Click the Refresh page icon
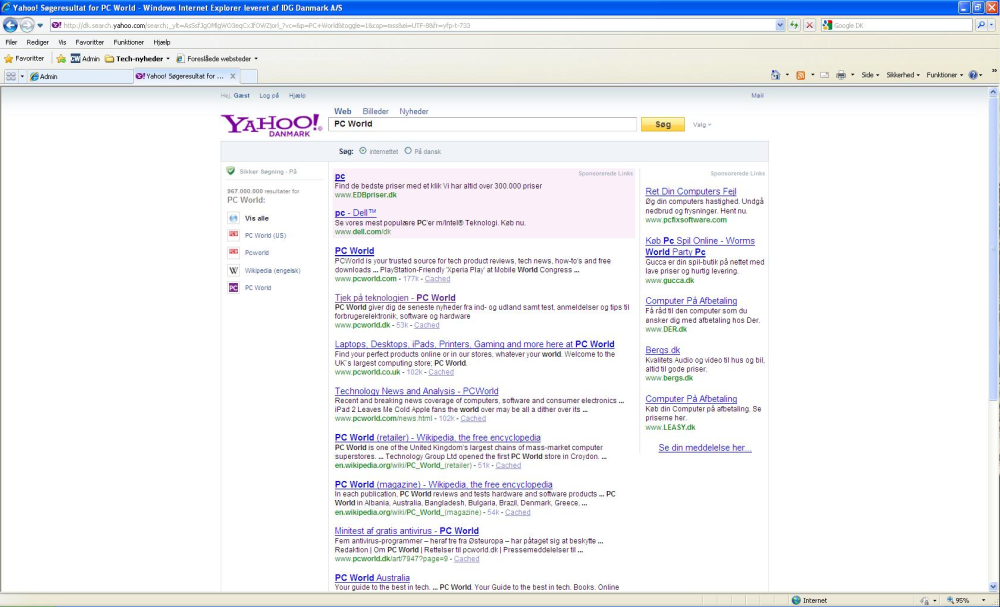Screen dimensions: 1000x607 coord(795,25)
